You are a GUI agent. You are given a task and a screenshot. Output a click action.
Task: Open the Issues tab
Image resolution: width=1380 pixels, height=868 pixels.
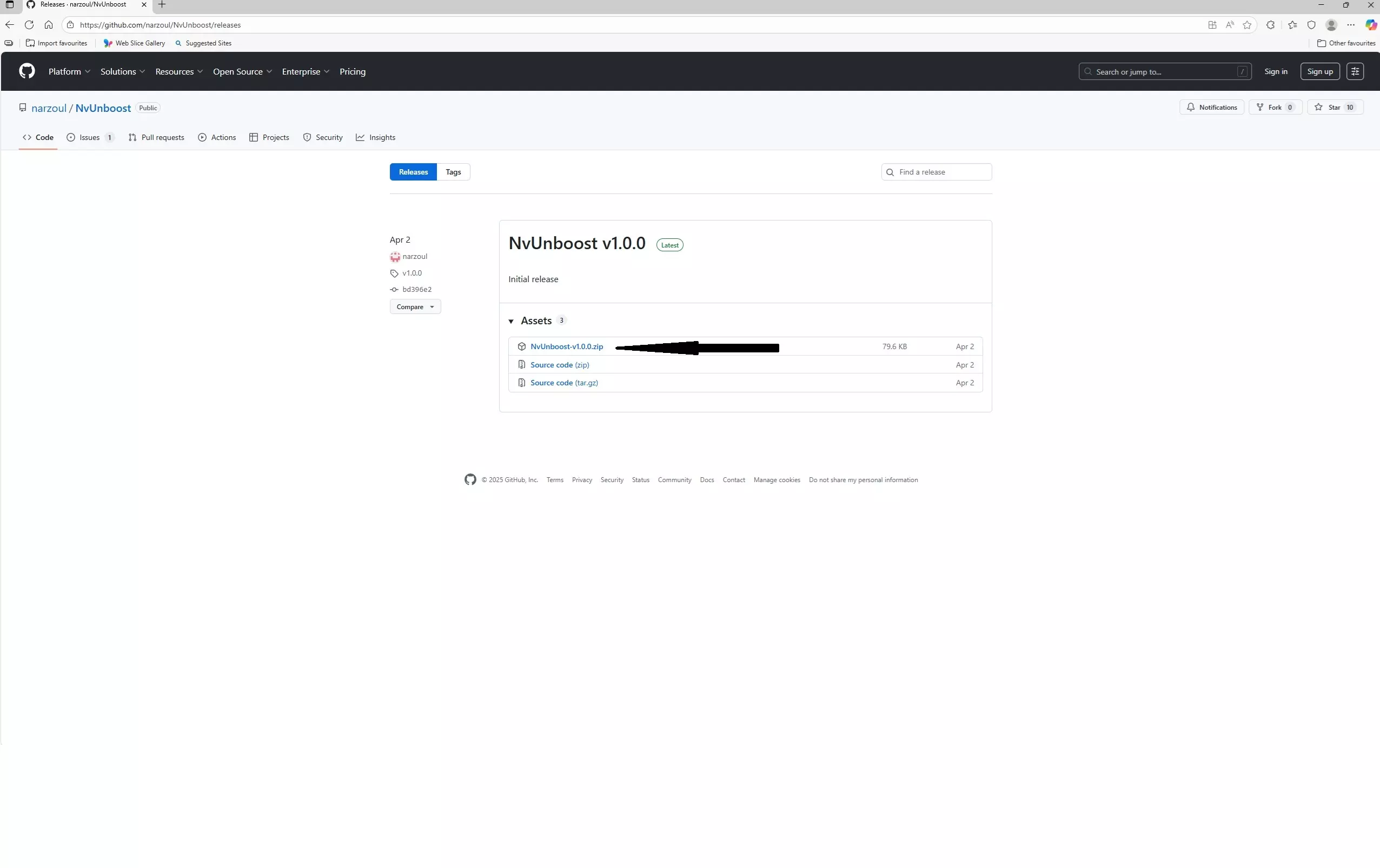[90, 137]
